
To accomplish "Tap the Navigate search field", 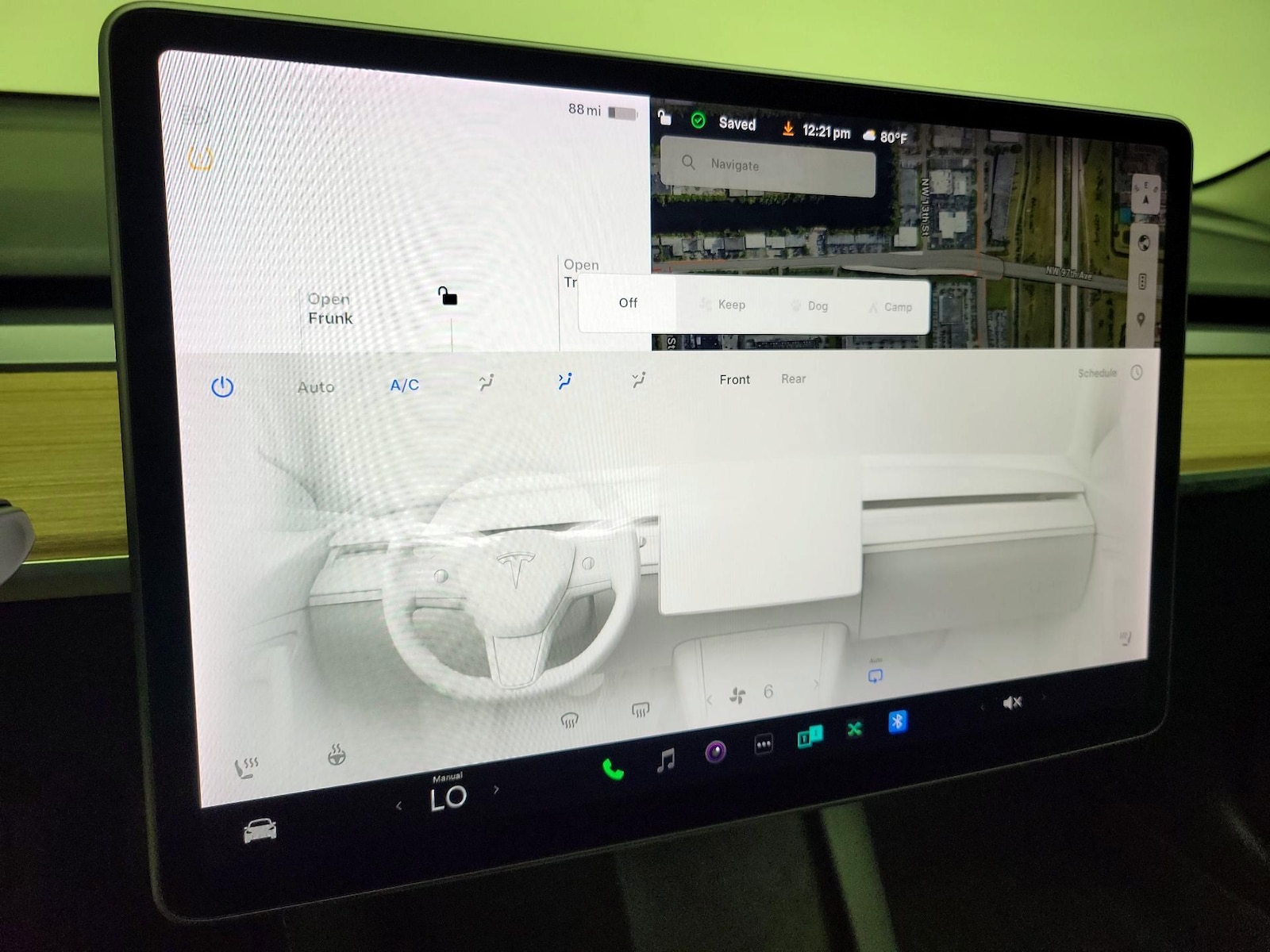I will 767,165.
